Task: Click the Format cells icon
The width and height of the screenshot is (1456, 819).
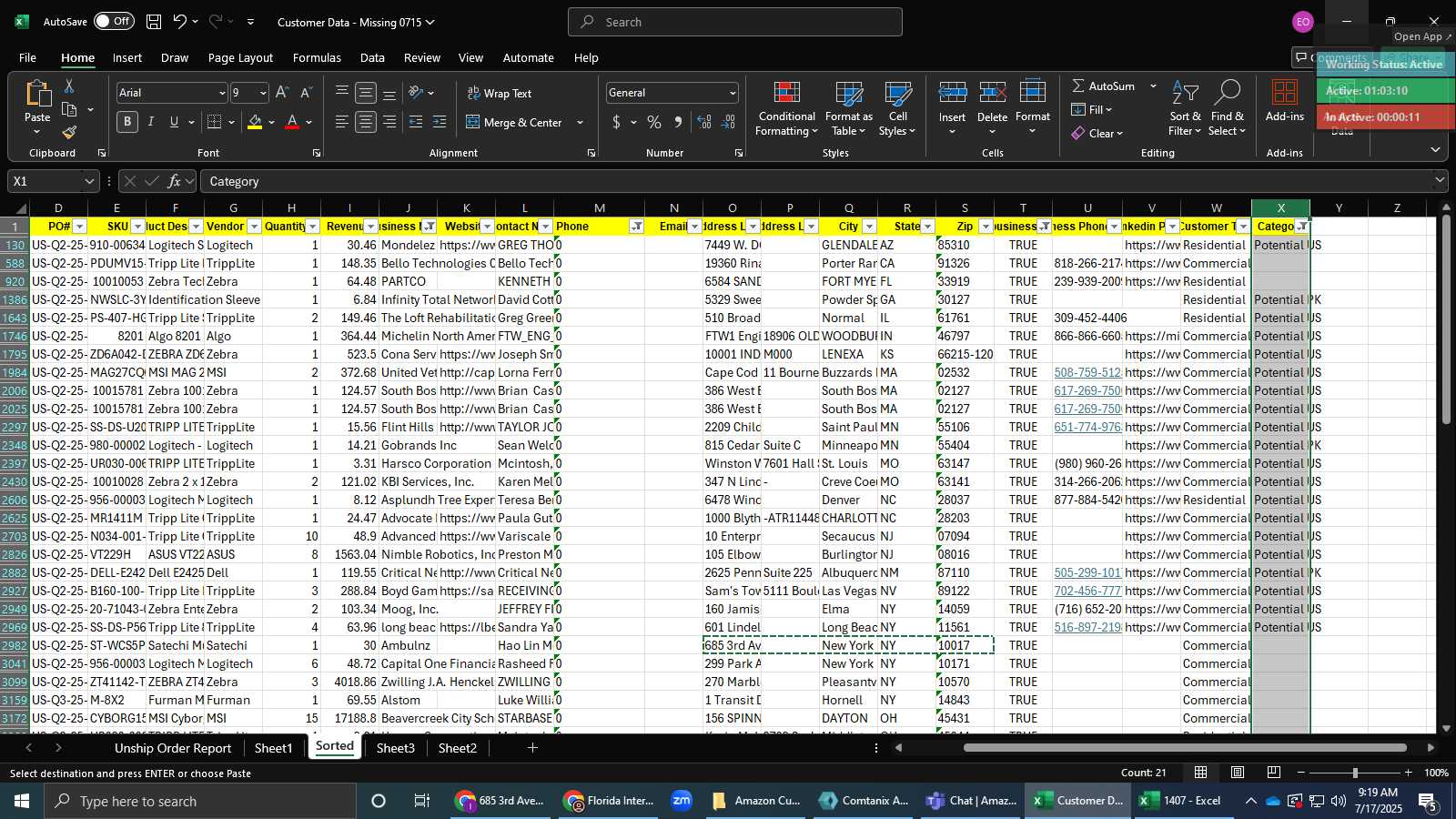Action: click(1033, 93)
